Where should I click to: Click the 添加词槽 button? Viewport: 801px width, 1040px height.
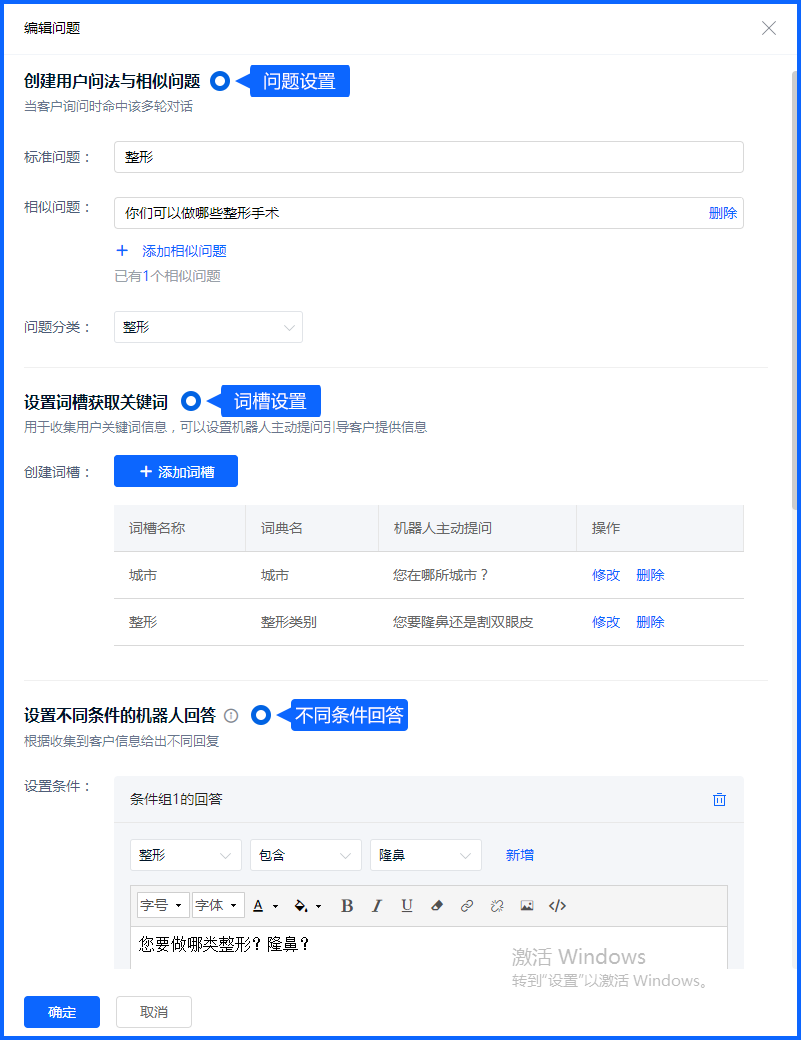pos(176,471)
